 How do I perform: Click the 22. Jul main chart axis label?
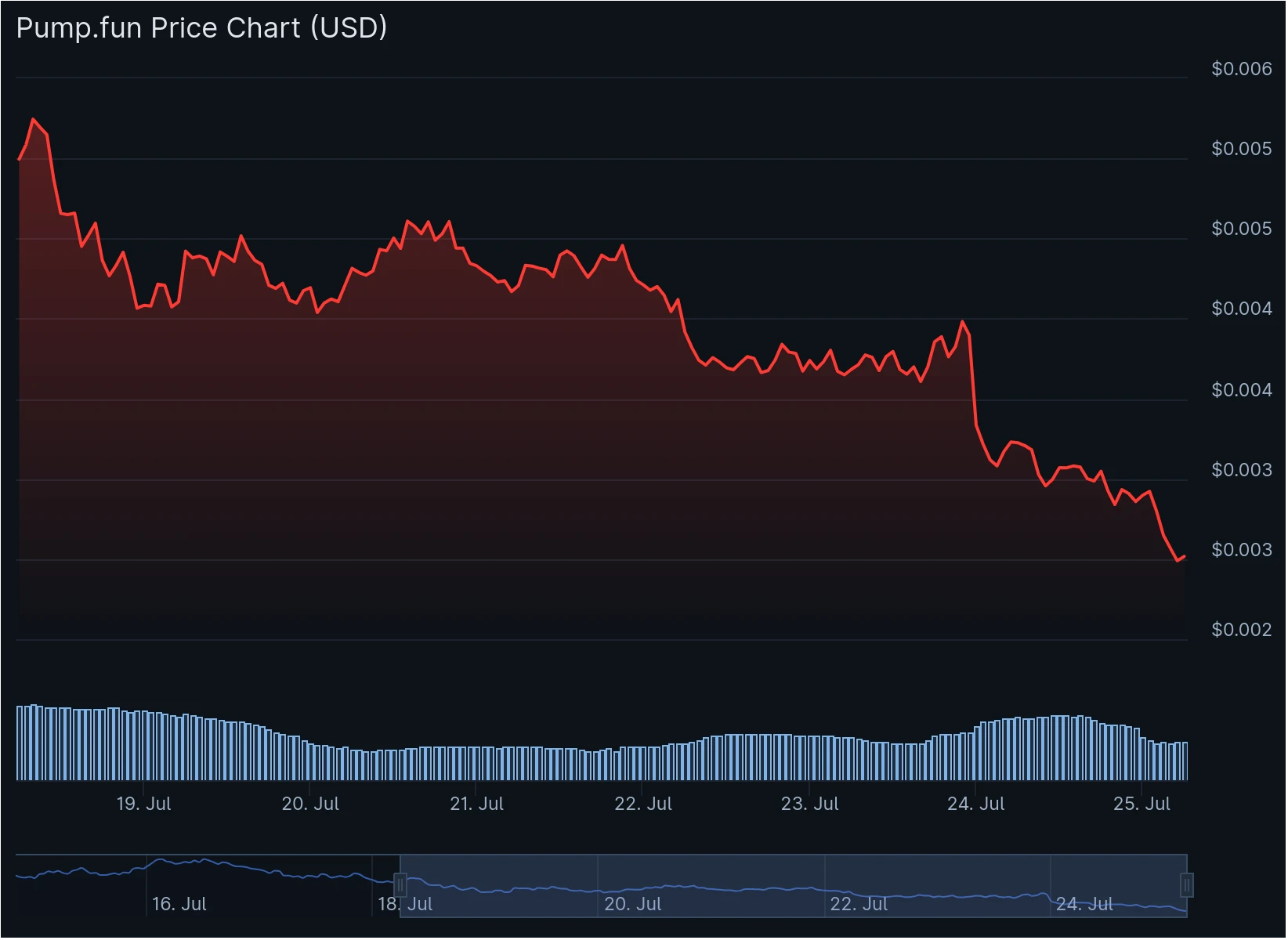(x=643, y=804)
